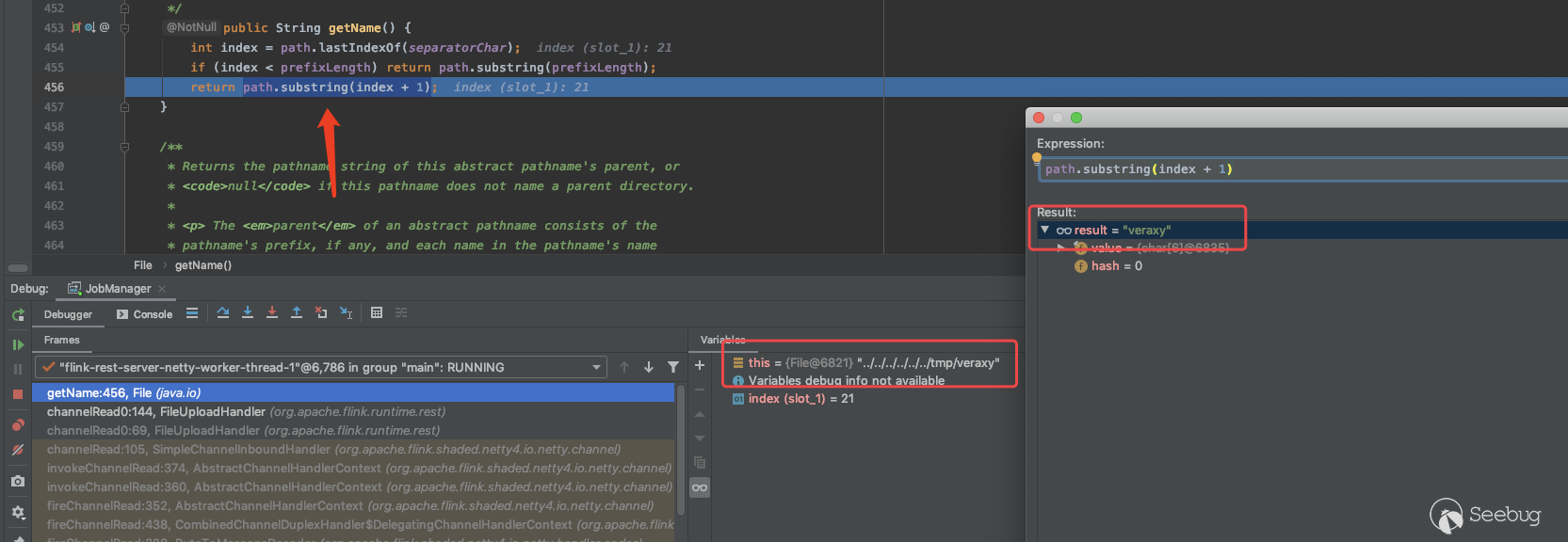Select channelRead0:144 FileUploadHandler stack frame
The image size is (1568, 542).
click(245, 411)
